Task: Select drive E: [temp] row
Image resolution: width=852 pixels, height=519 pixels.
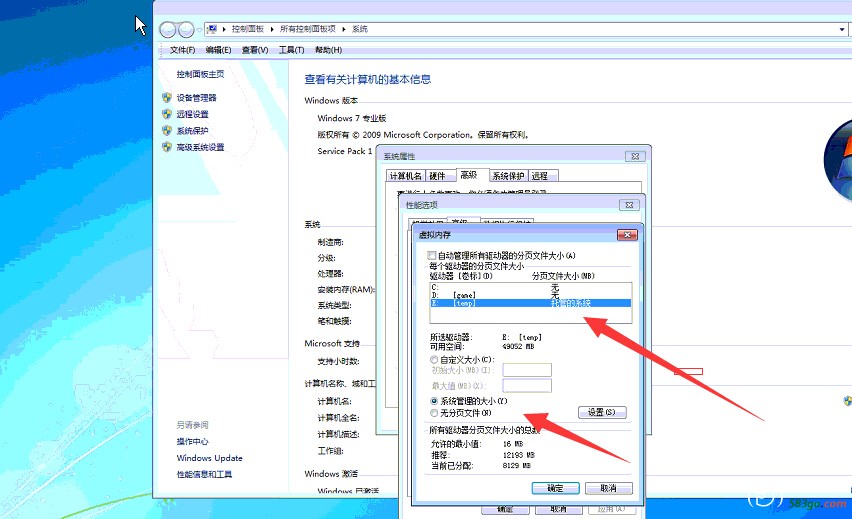Action: [530, 303]
